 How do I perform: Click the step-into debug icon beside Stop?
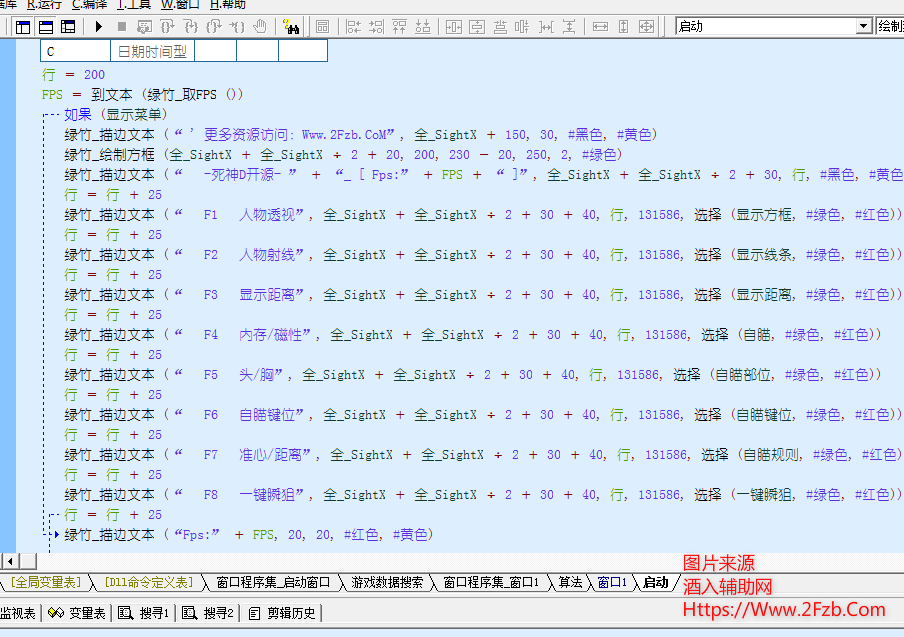(x=145, y=26)
